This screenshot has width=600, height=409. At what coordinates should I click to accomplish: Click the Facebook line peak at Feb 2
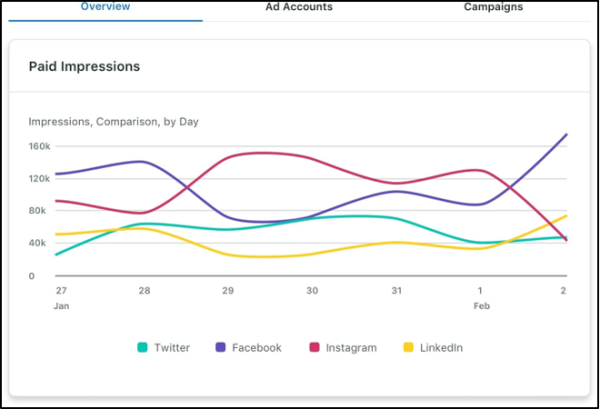click(566, 134)
